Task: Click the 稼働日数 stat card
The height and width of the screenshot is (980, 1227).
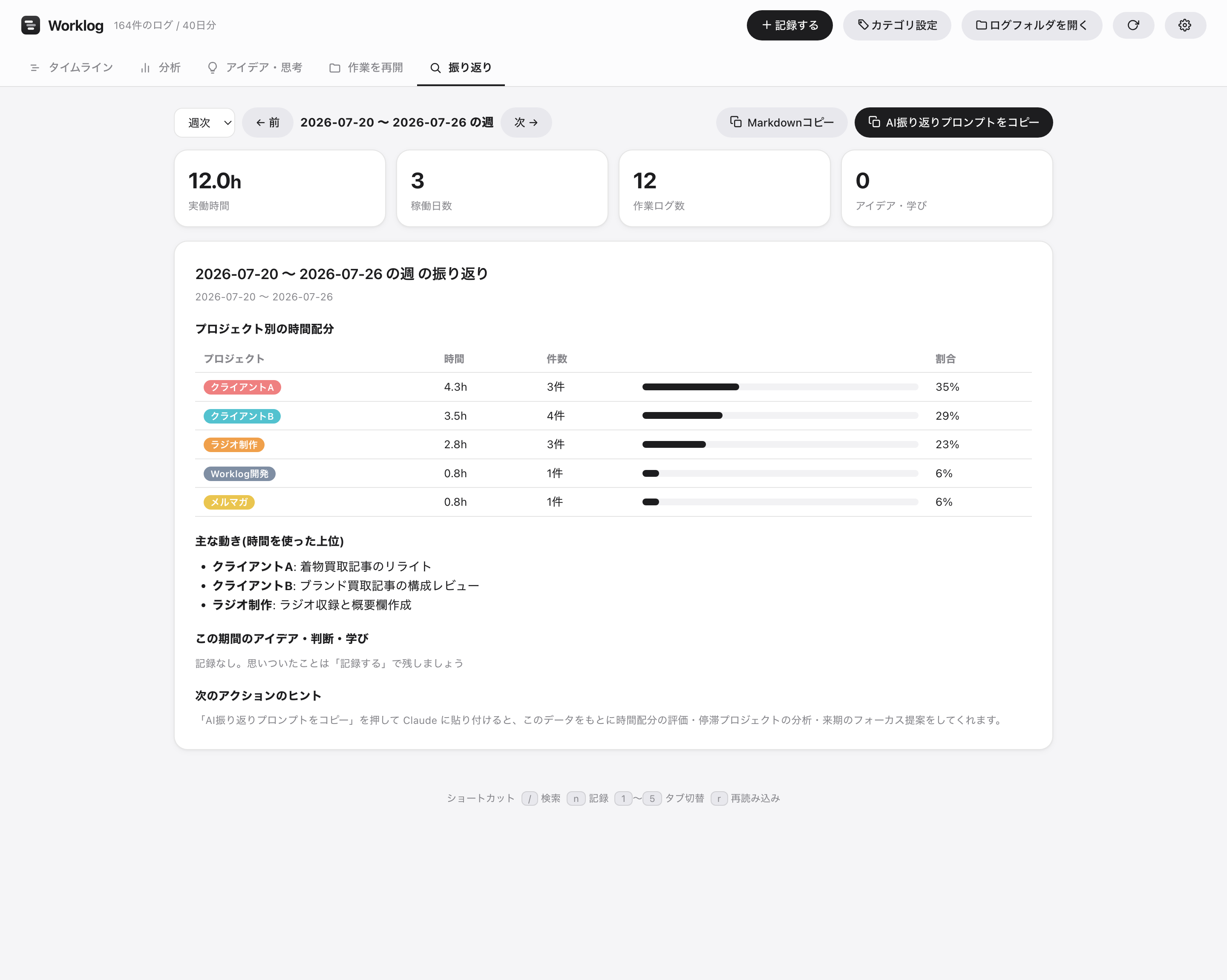Action: click(x=502, y=188)
